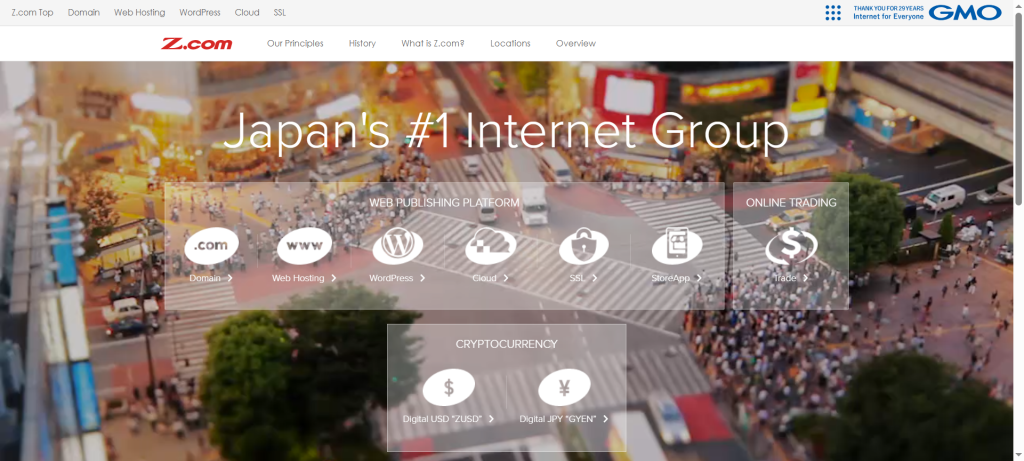Open the www Web Hosting icon
Image resolution: width=1024 pixels, height=461 pixels.
(x=304, y=246)
